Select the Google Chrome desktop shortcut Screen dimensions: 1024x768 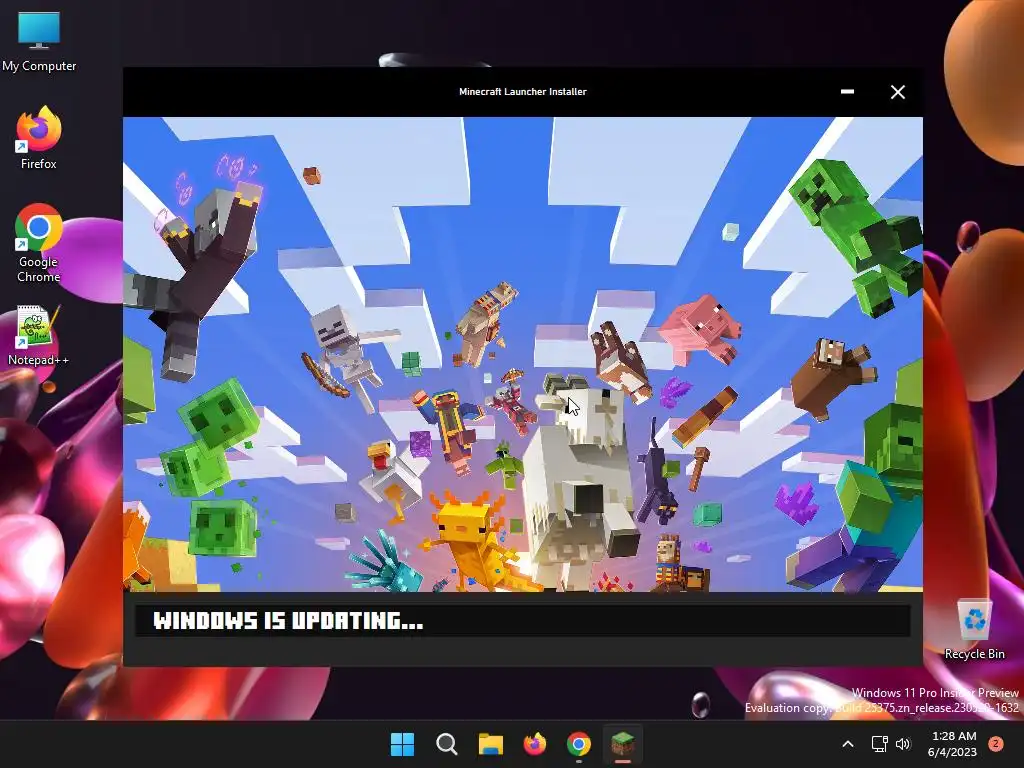39,243
